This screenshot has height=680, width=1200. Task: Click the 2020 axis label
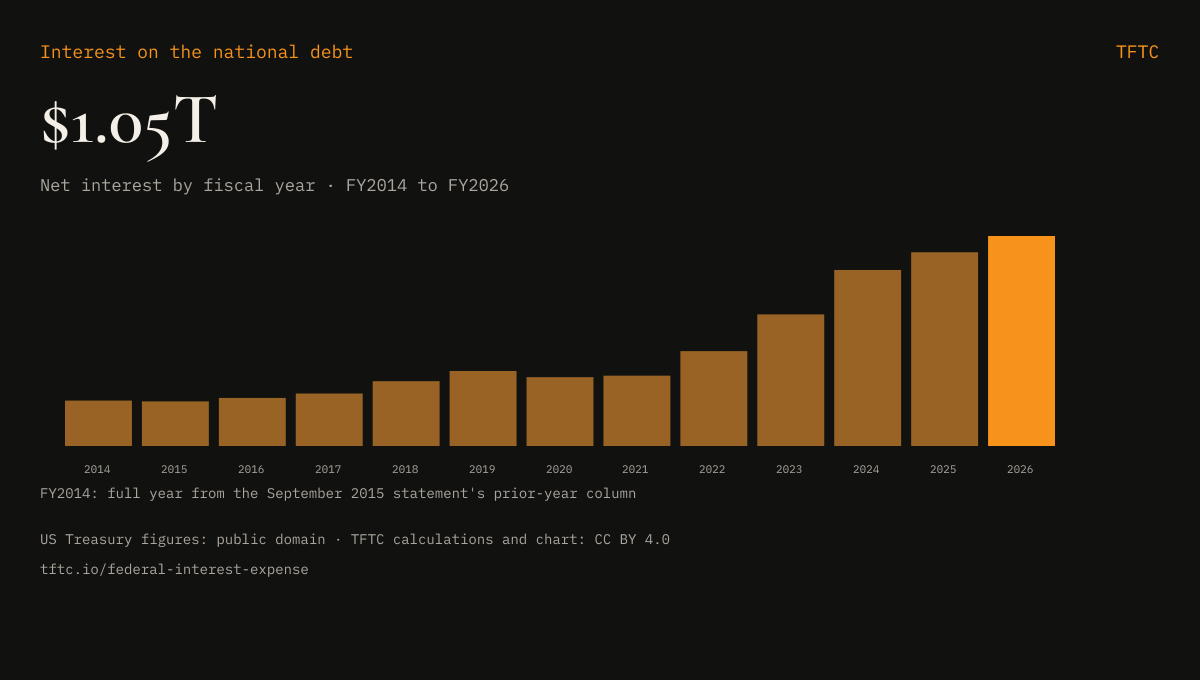tap(560, 469)
